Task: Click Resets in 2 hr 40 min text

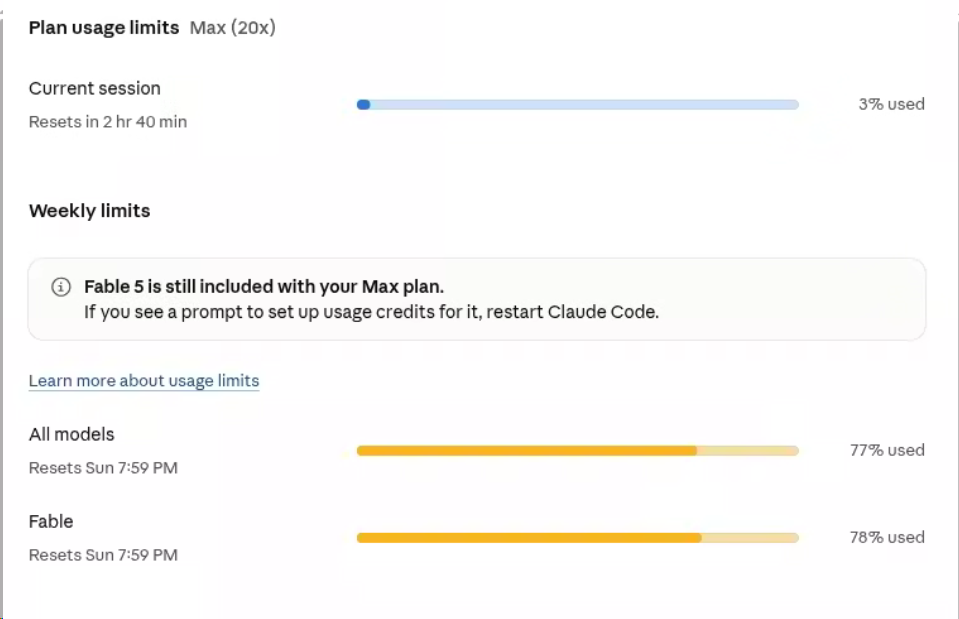Action: coord(108,122)
